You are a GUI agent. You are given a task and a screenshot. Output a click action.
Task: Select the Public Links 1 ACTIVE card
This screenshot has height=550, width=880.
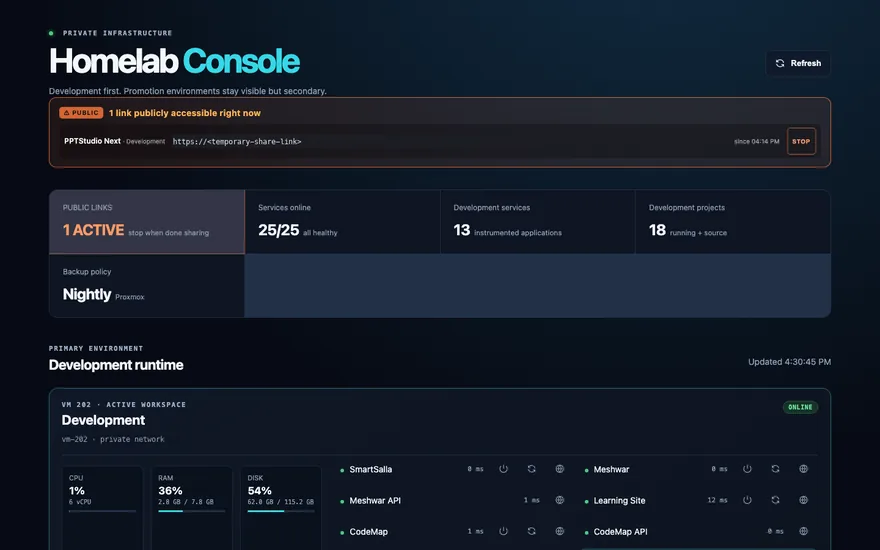(147, 222)
